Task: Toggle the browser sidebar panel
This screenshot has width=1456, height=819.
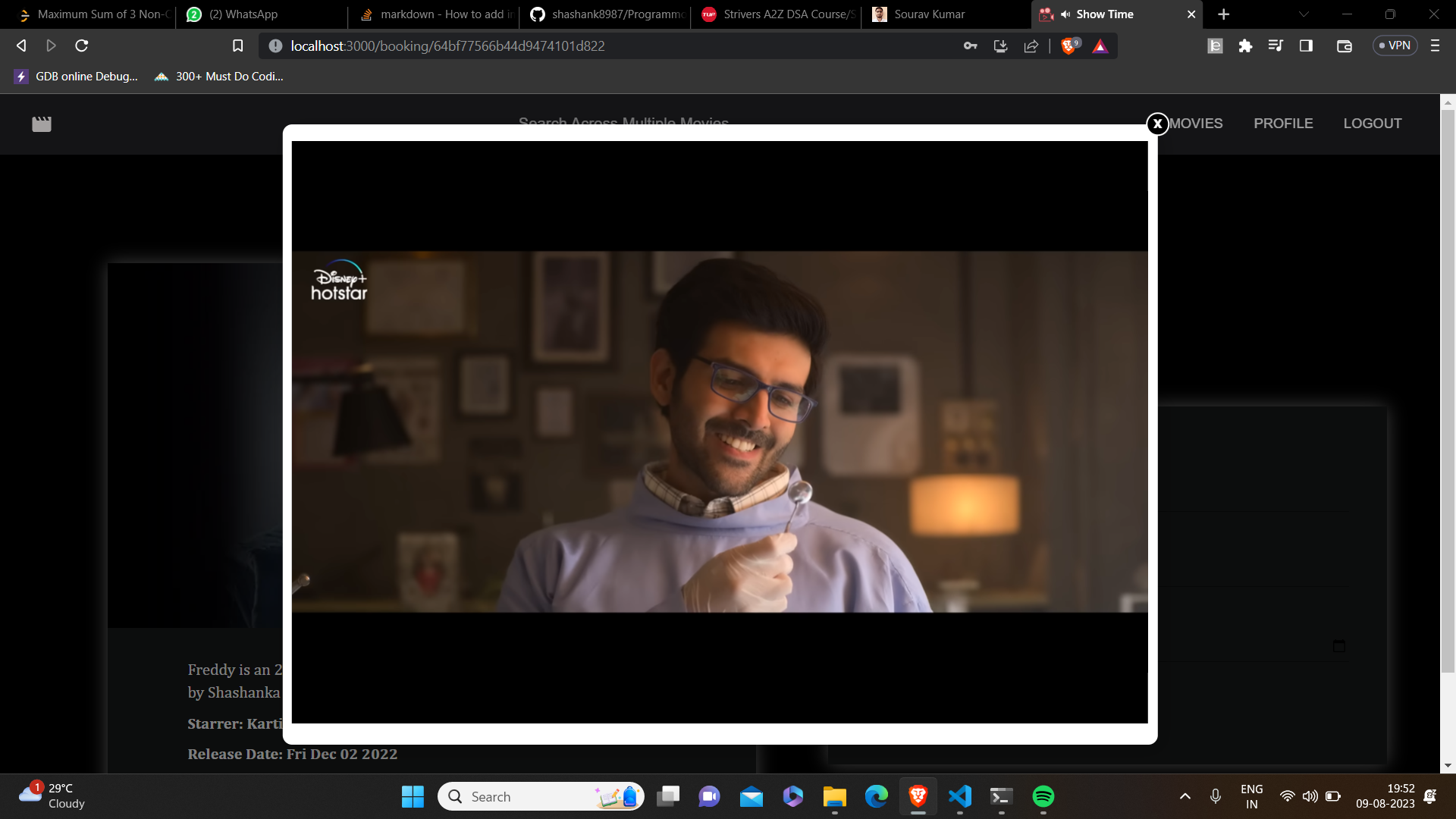Action: tap(1306, 46)
